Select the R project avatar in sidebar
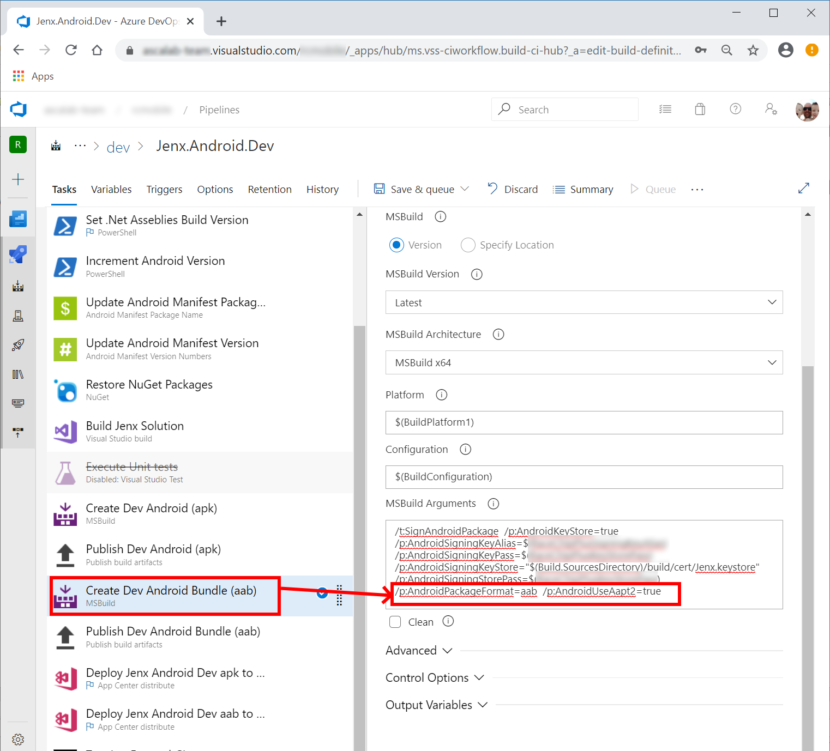 point(17,144)
